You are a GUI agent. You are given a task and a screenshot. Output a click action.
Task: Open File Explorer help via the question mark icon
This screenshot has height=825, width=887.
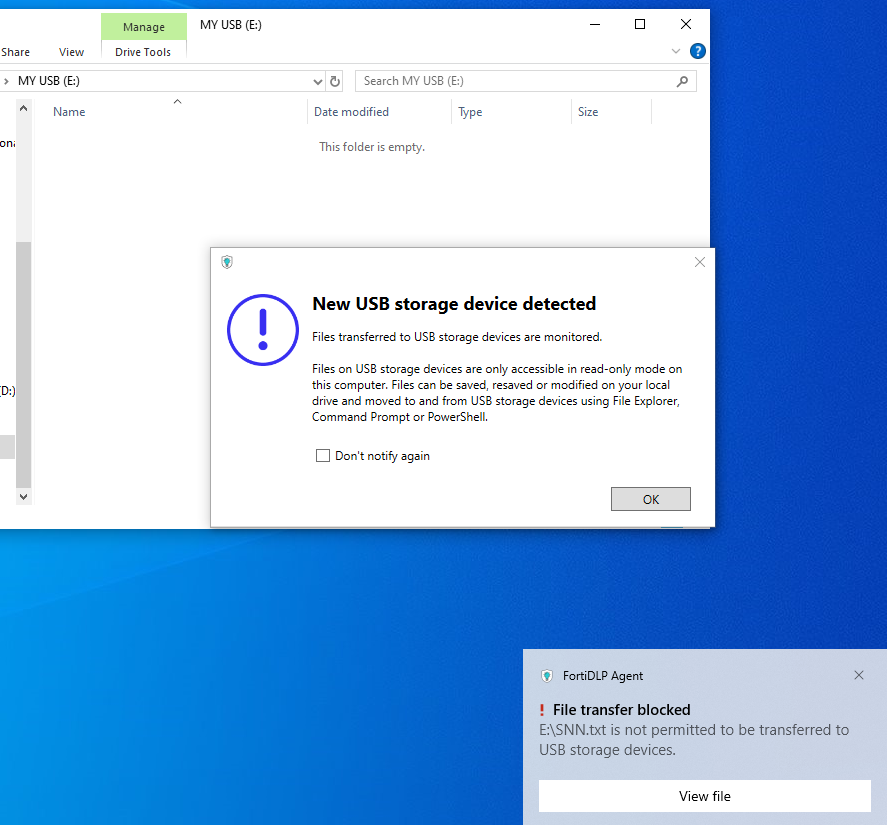[697, 51]
